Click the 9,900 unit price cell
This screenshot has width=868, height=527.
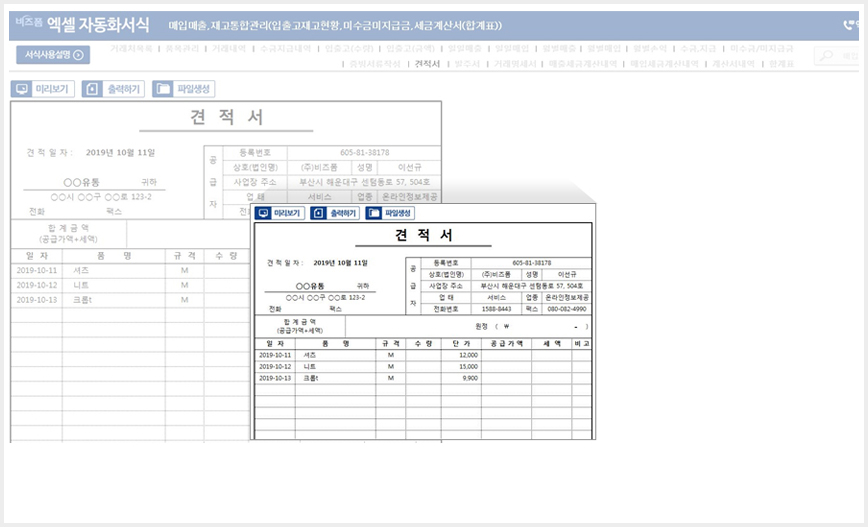tap(461, 378)
